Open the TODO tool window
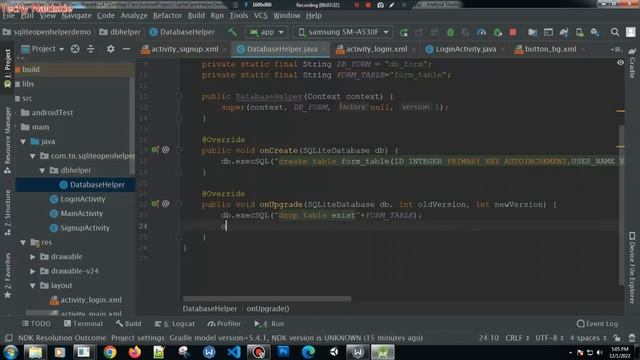The height and width of the screenshot is (360, 640). pyautogui.click(x=36, y=324)
